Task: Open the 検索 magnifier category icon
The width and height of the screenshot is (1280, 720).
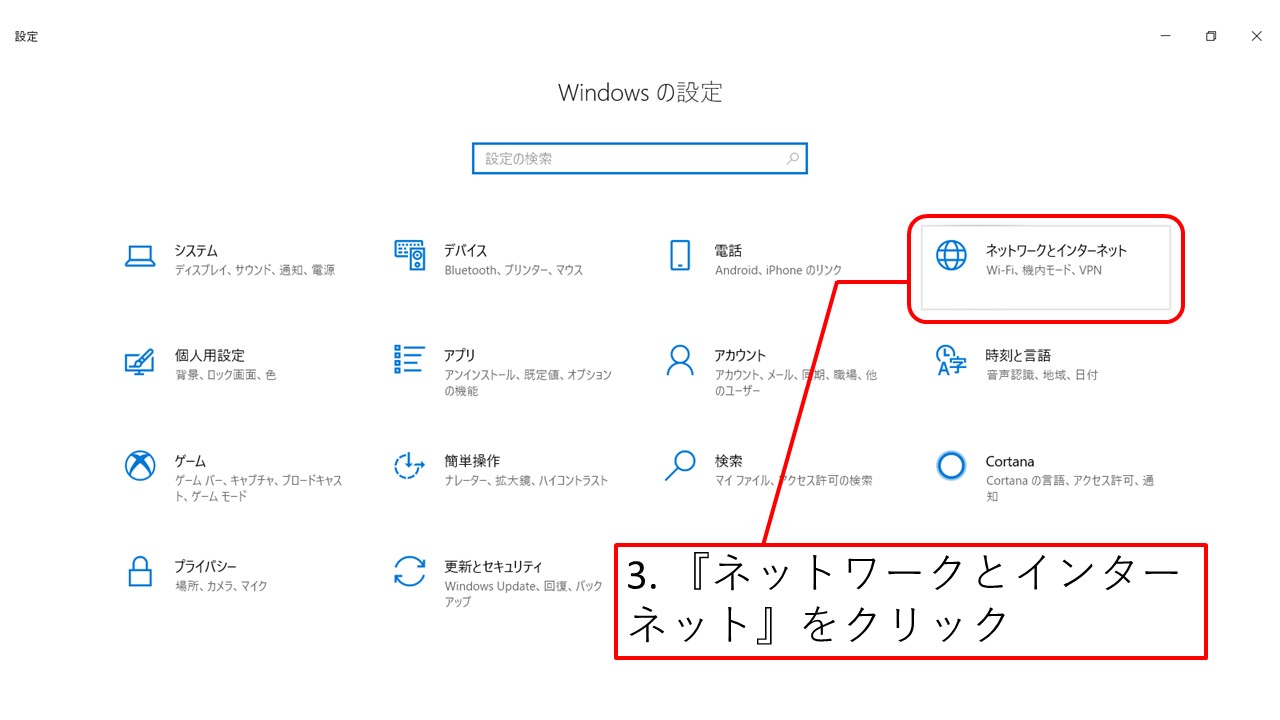Action: [x=680, y=465]
